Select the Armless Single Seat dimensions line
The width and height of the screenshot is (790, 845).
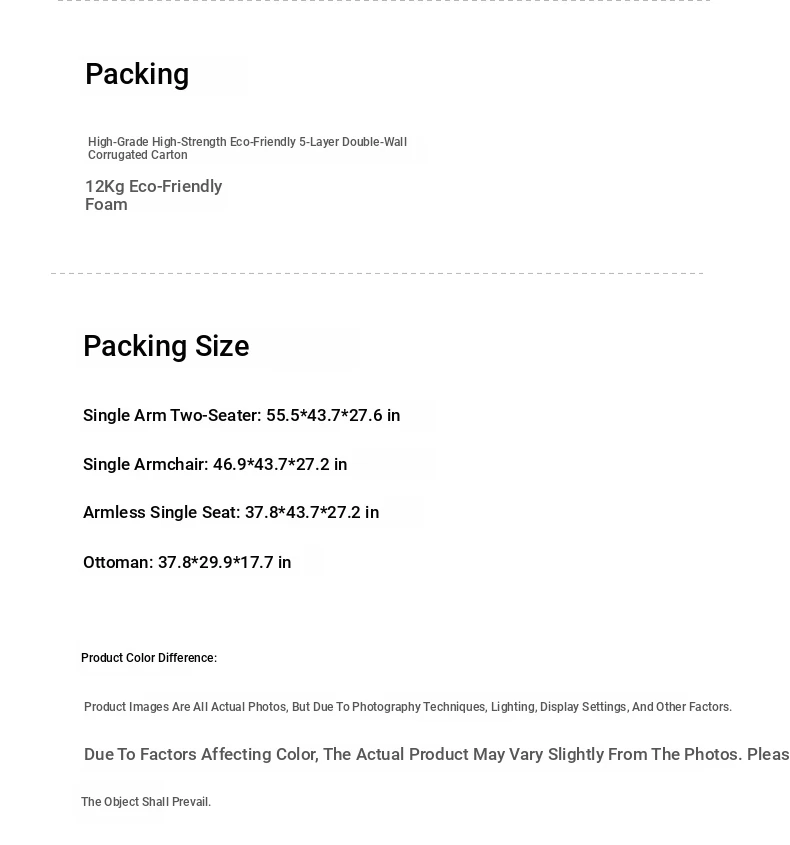[x=231, y=512]
